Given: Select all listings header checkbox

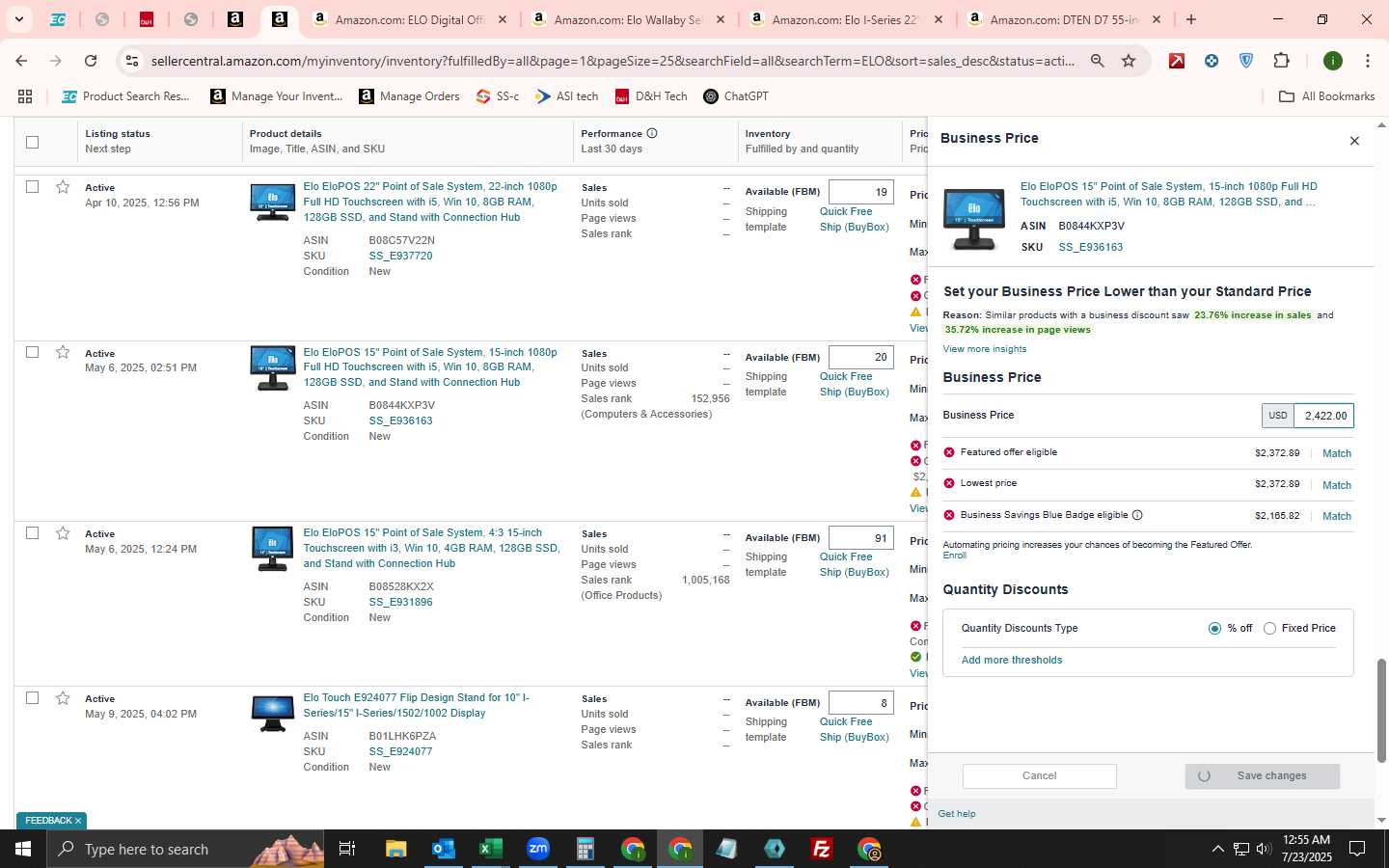Looking at the screenshot, I should click(x=32, y=142).
